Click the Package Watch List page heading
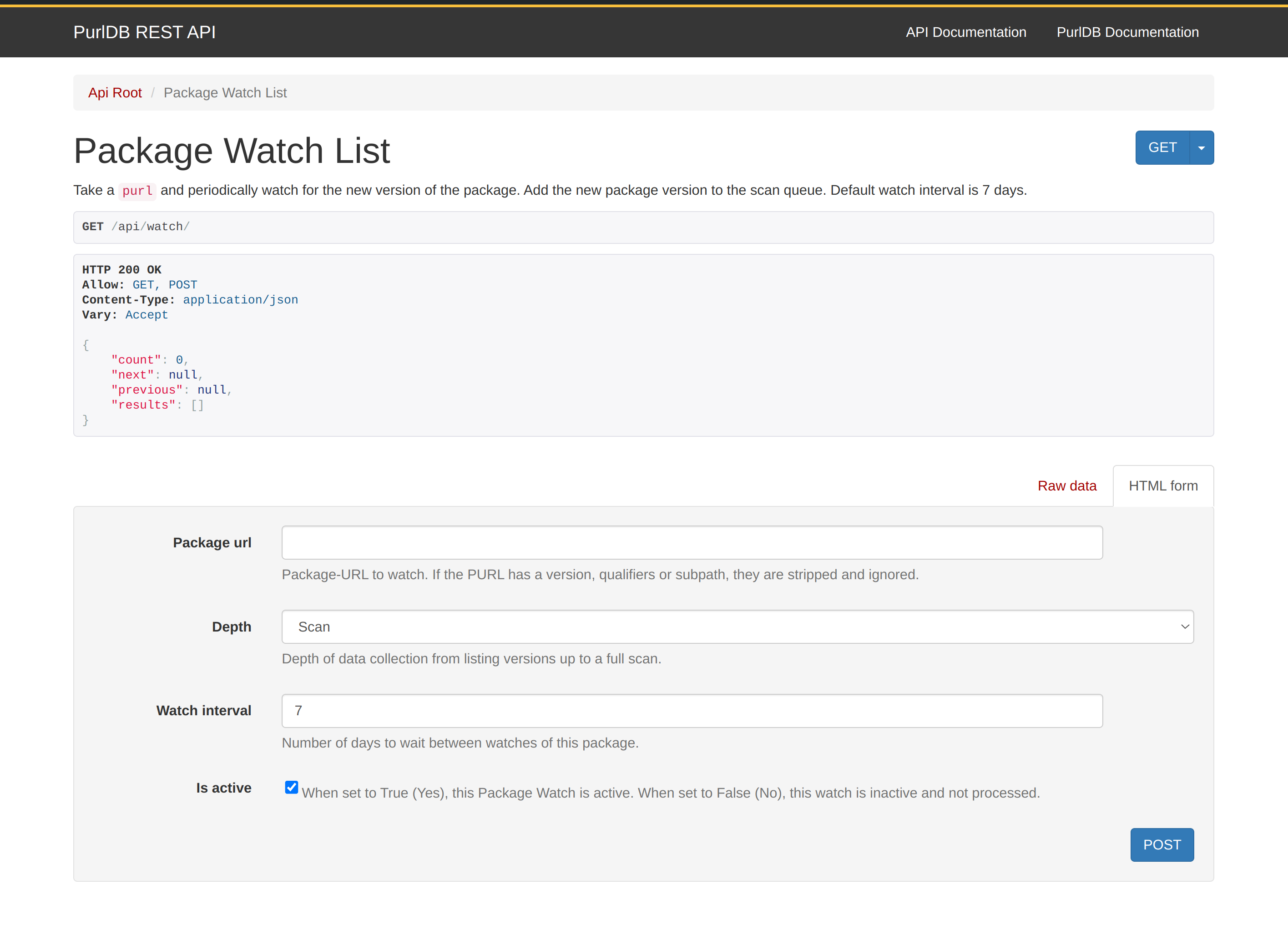1288x935 pixels. pyautogui.click(x=232, y=151)
